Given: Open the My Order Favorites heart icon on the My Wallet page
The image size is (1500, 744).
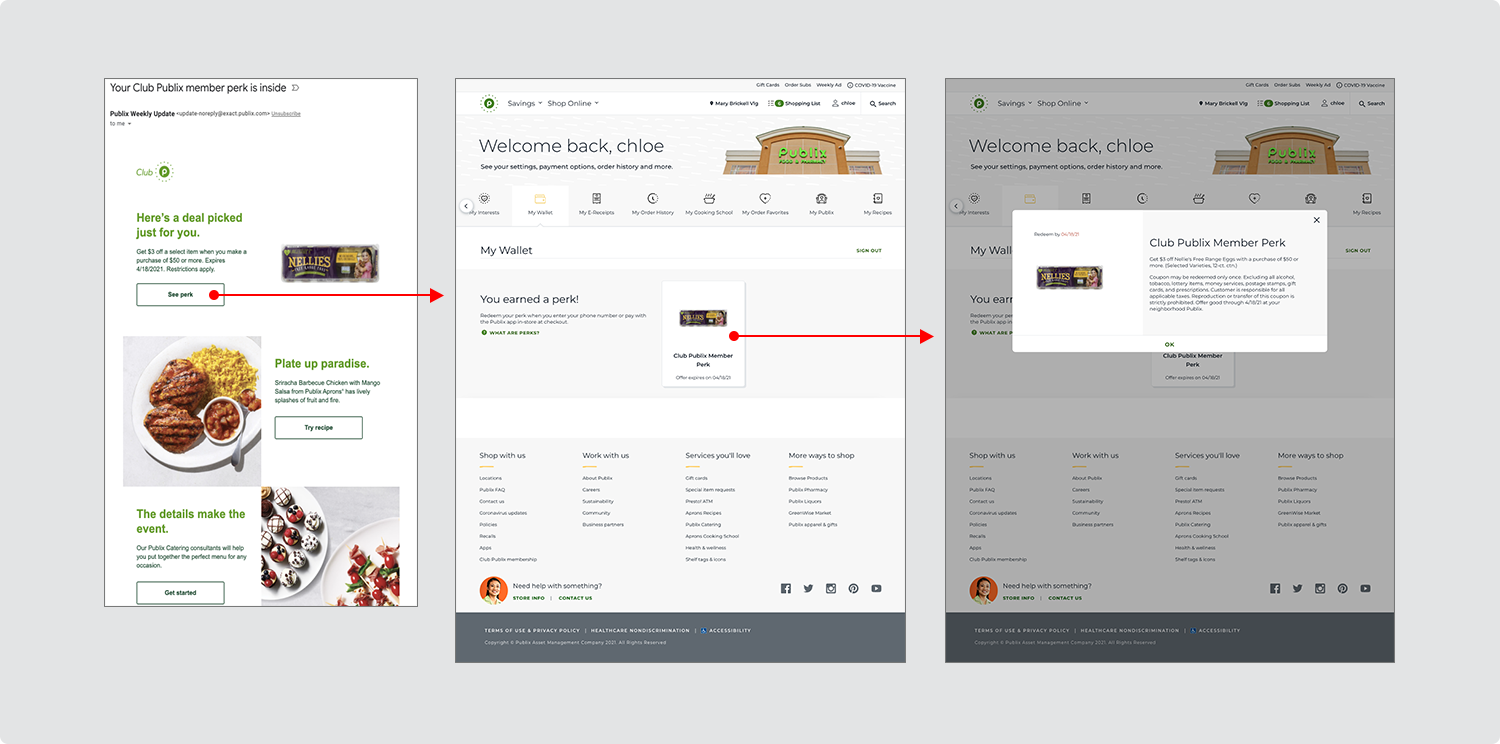Looking at the screenshot, I should tap(765, 199).
